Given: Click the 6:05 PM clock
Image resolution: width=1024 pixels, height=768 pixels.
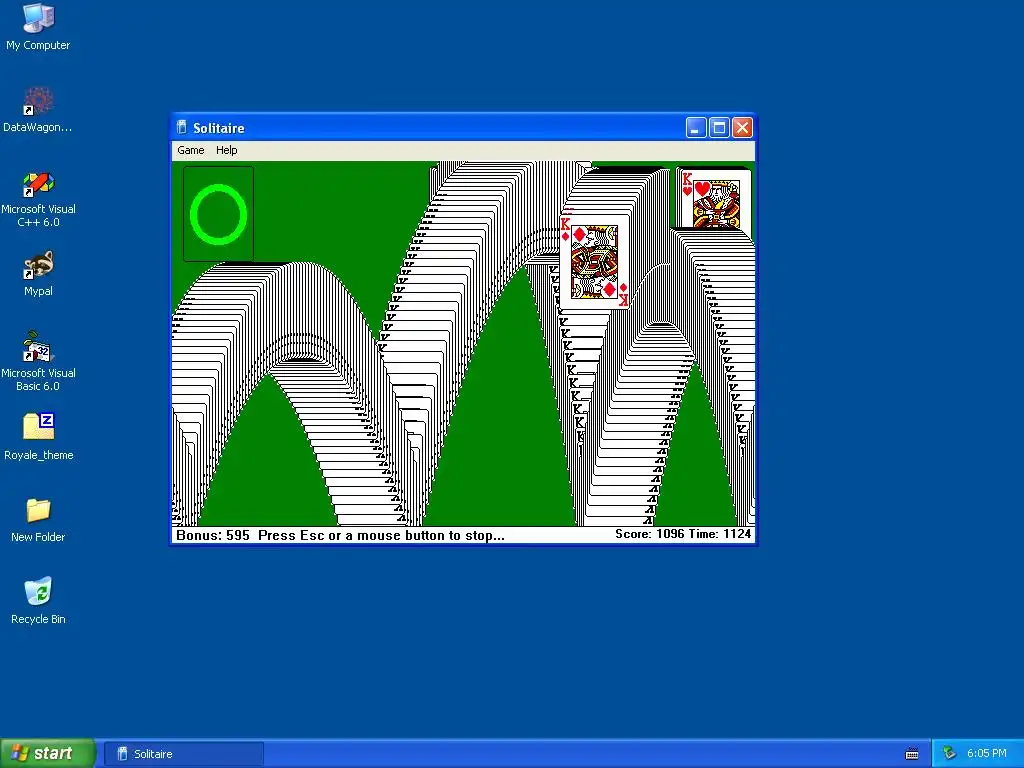Looking at the screenshot, I should point(987,754).
